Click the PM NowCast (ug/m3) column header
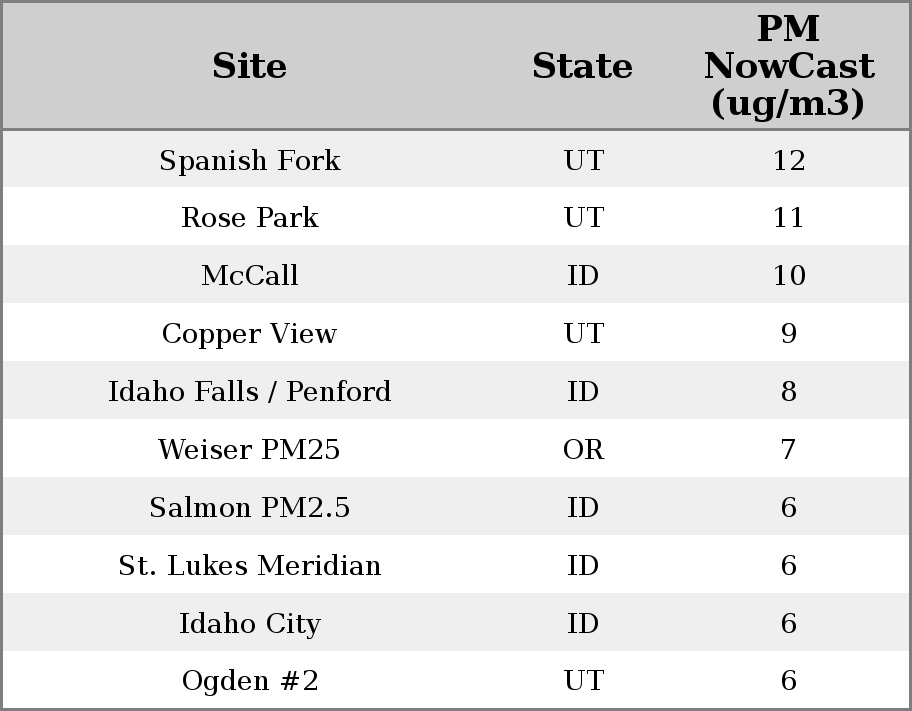Image resolution: width=912 pixels, height=711 pixels. [x=788, y=67]
